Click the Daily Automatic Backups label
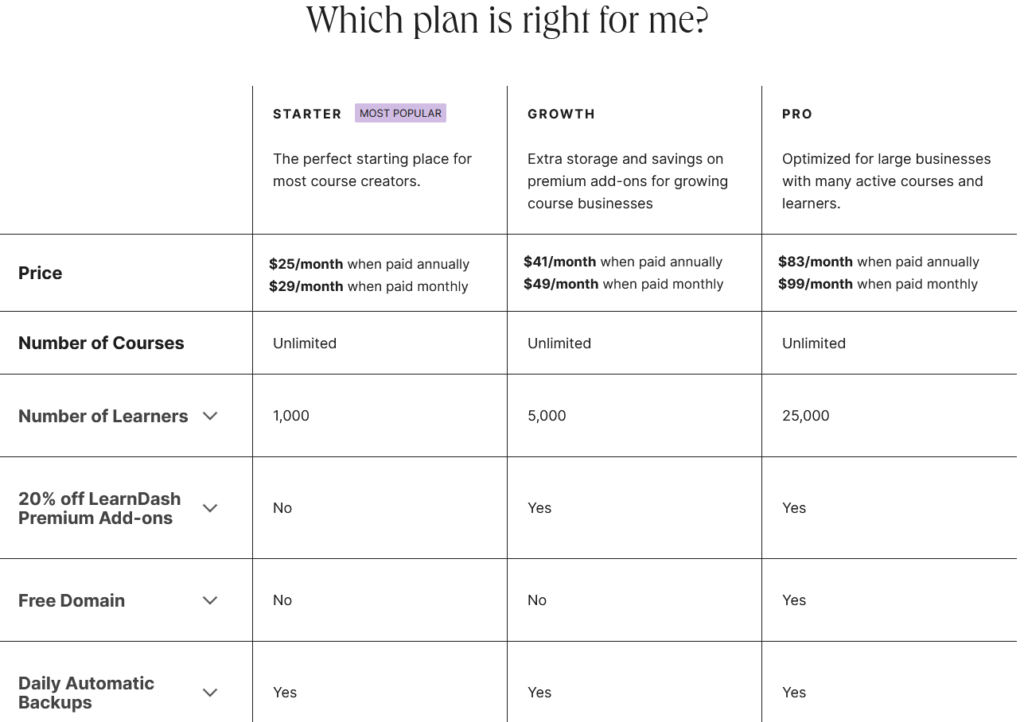The image size is (1024, 722). (x=86, y=693)
